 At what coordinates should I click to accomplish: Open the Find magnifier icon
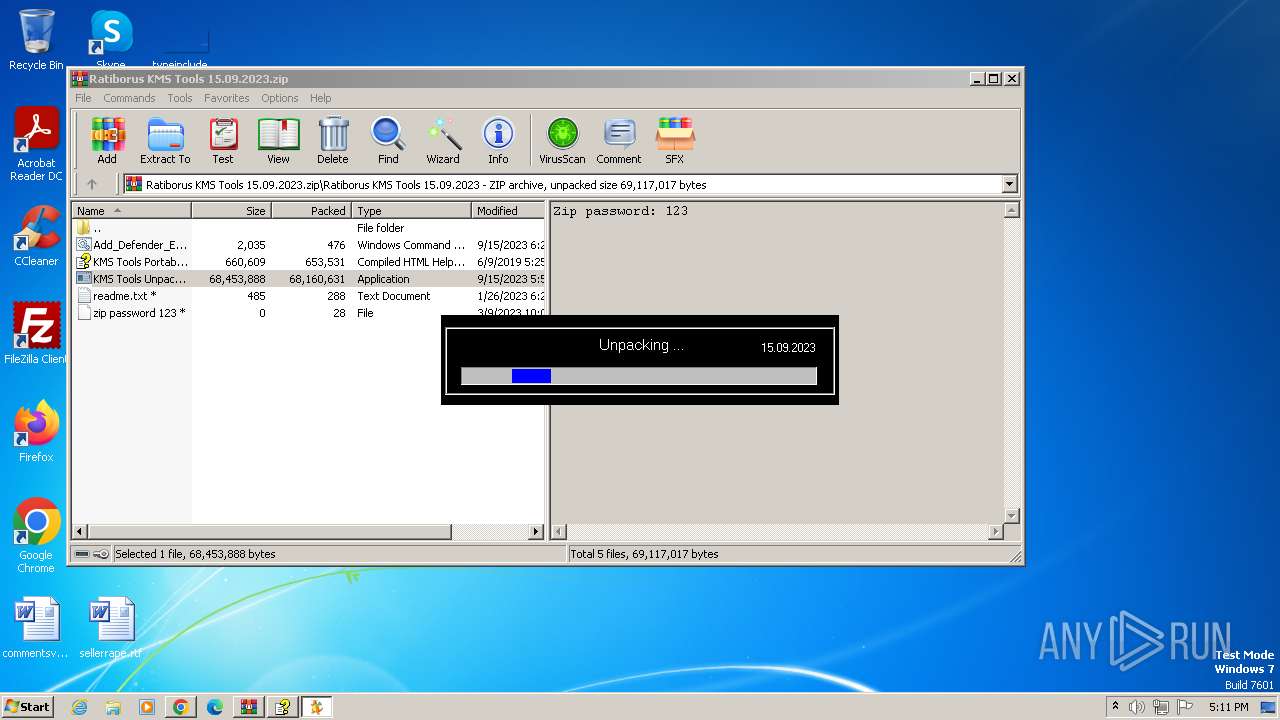tap(388, 140)
